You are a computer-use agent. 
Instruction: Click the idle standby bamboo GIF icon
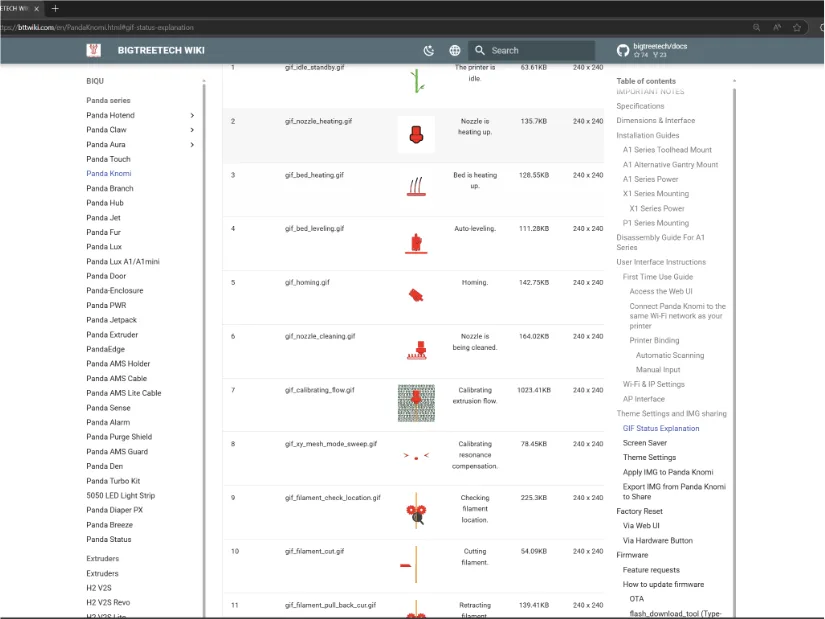point(417,81)
